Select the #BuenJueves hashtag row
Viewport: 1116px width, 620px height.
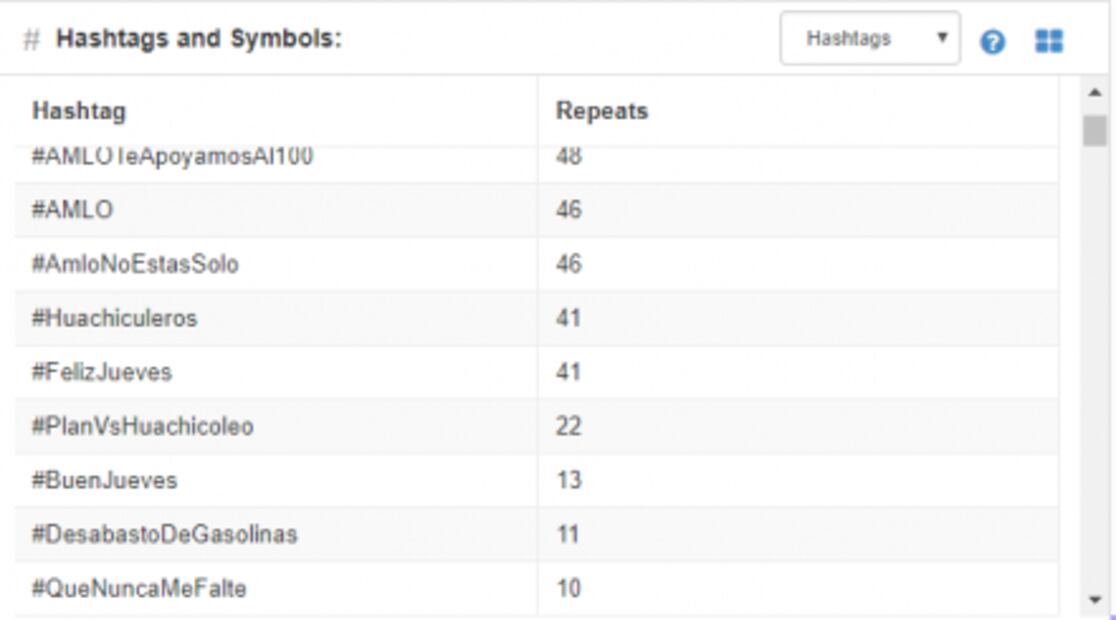coord(105,480)
